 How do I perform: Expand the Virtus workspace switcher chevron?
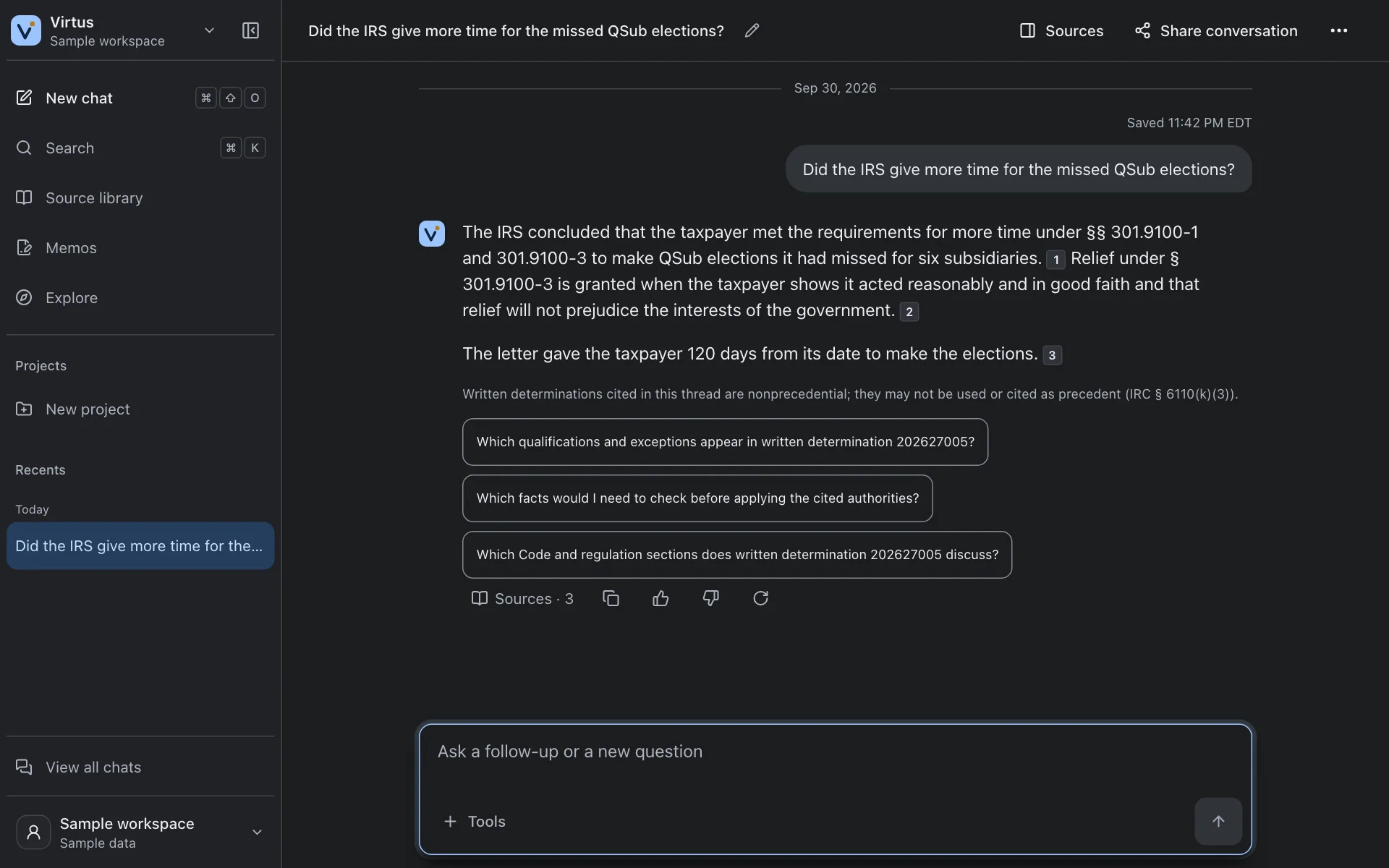[209, 30]
